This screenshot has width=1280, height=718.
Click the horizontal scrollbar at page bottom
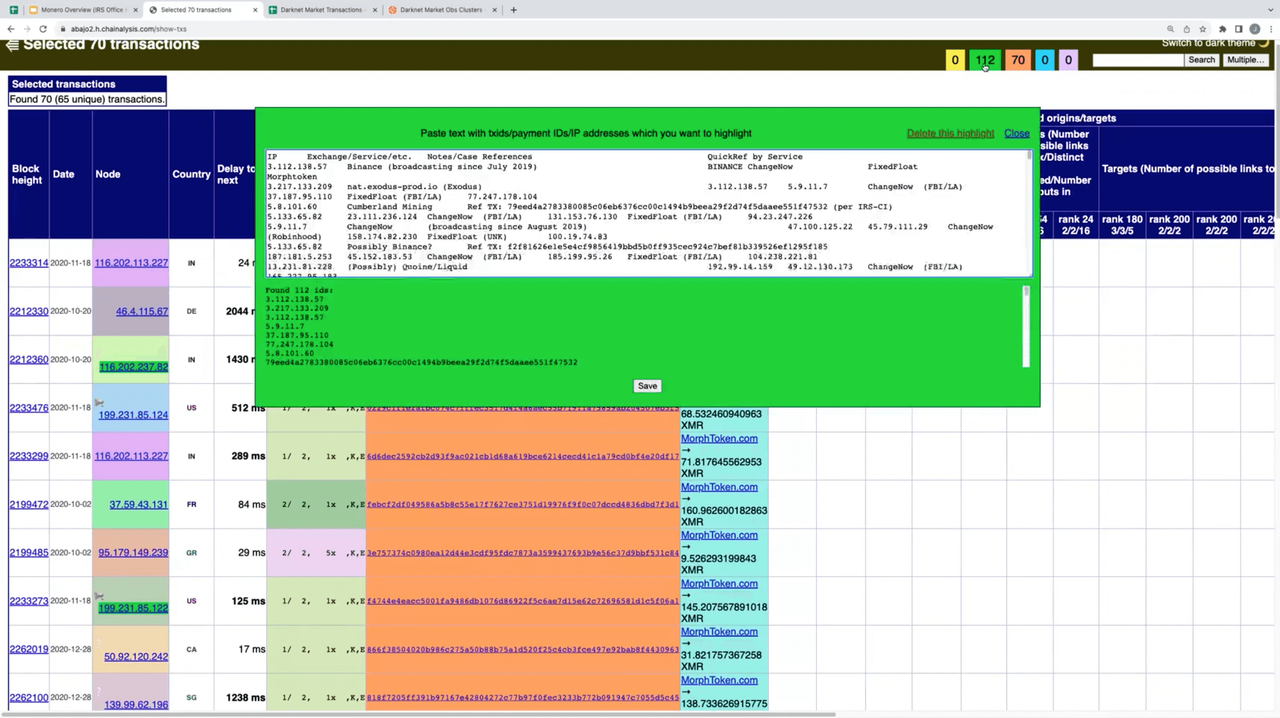coord(420,714)
